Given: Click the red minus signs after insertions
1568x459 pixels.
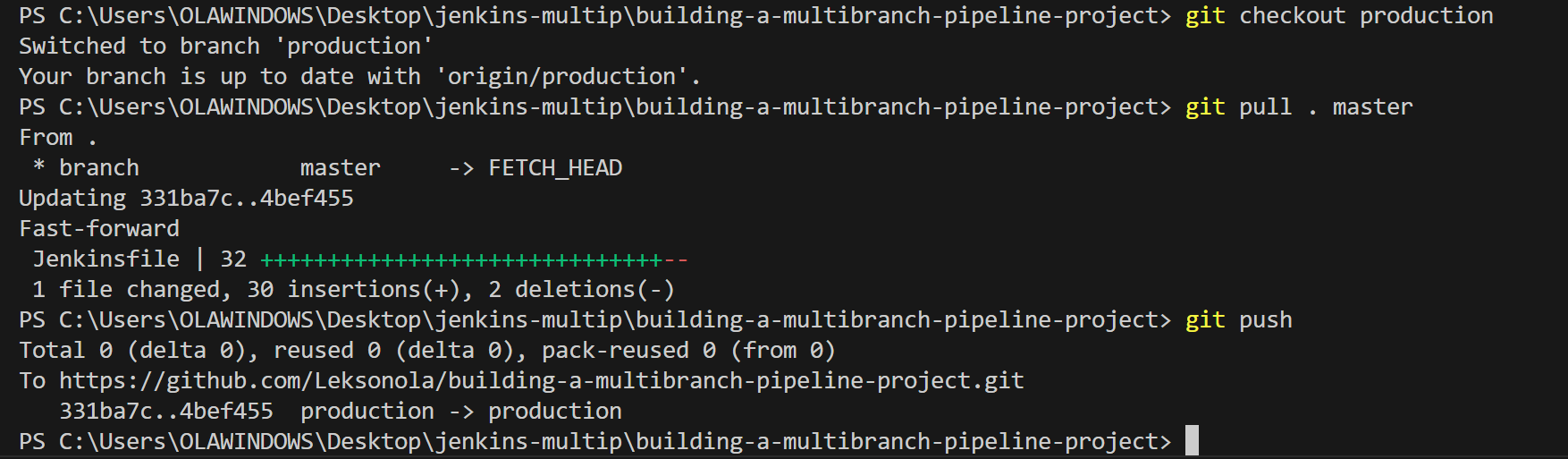Looking at the screenshot, I should 676,260.
